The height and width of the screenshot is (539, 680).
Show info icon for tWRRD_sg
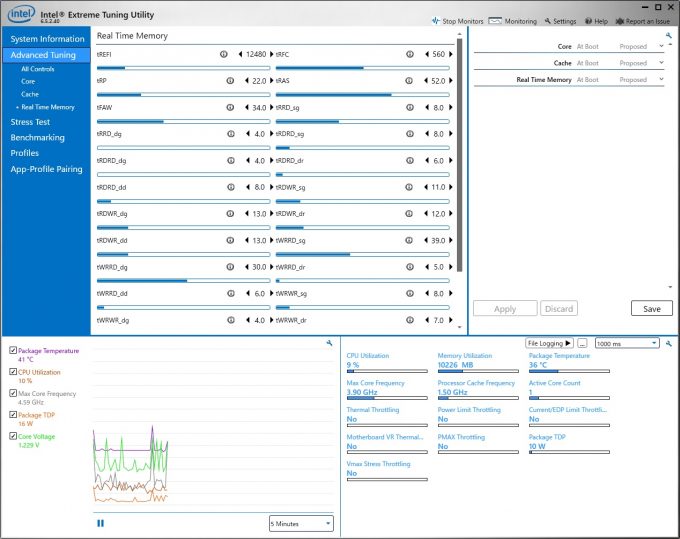click(409, 240)
